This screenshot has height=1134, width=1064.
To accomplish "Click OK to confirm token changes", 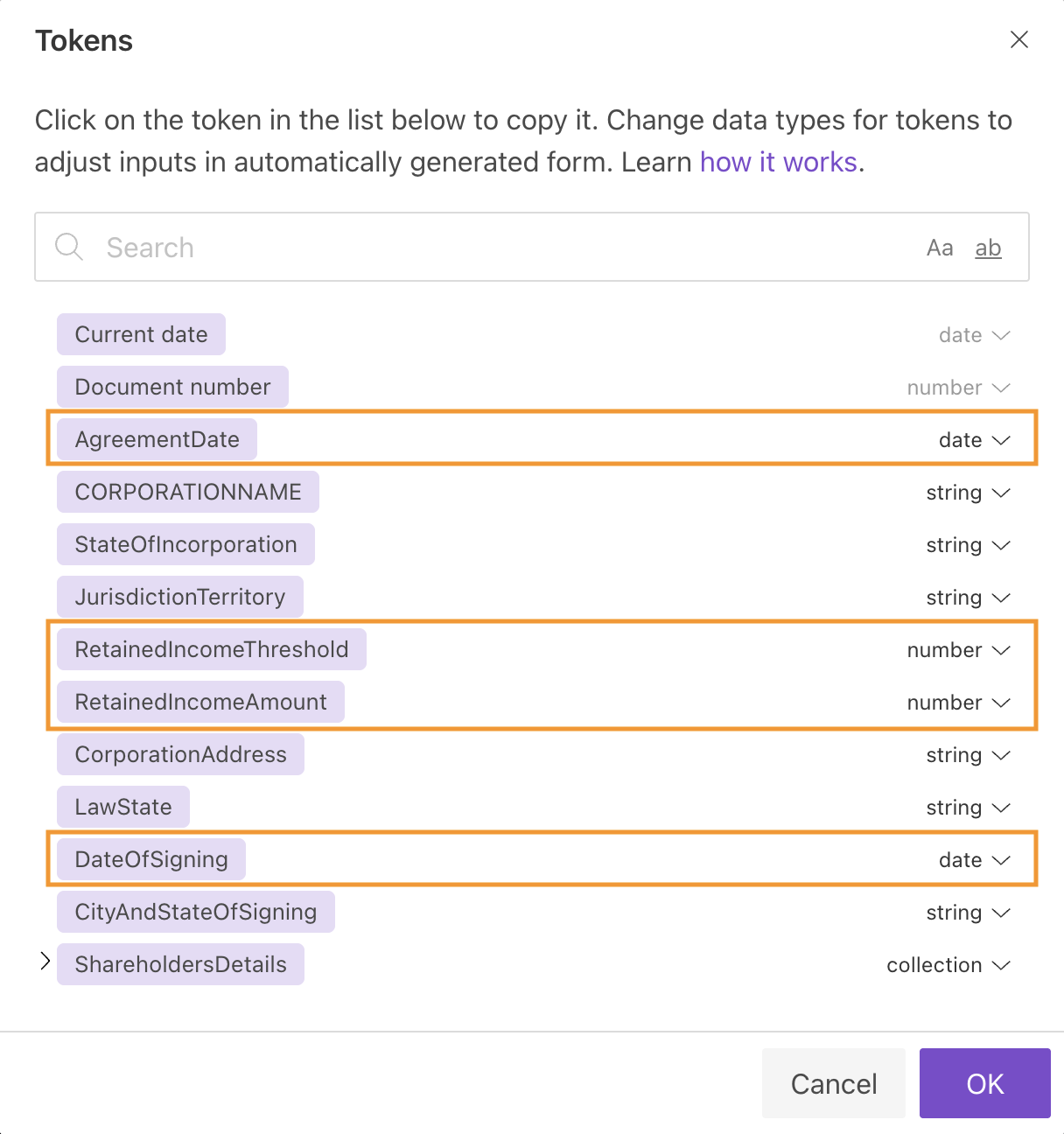I will [985, 1083].
